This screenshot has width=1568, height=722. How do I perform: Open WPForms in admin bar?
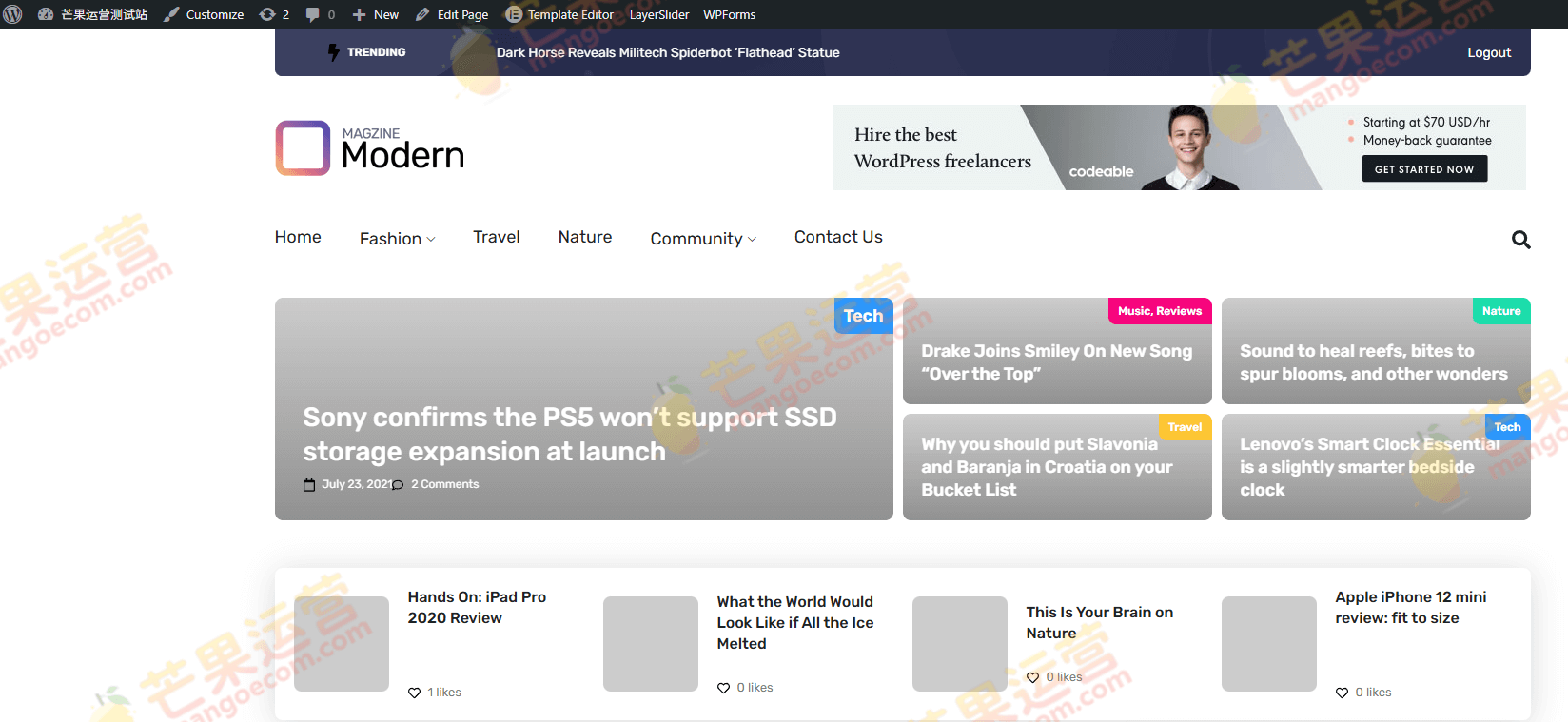pyautogui.click(x=730, y=14)
